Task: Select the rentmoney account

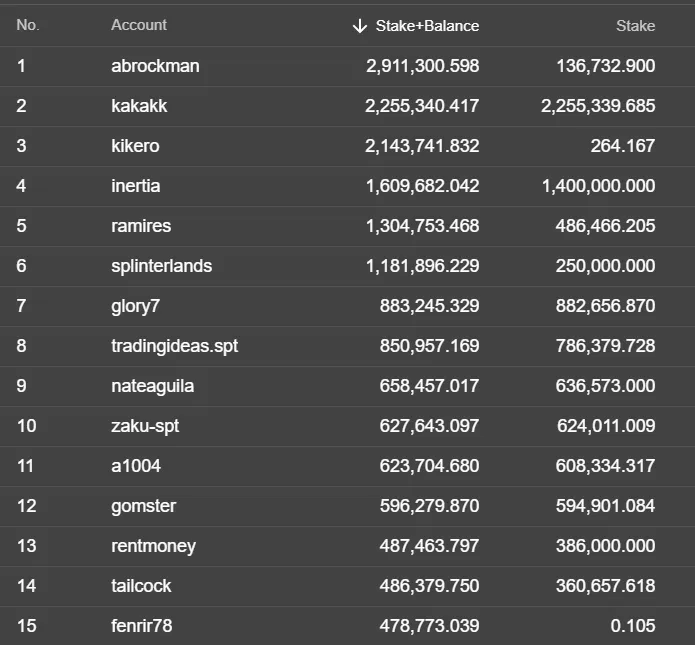Action: click(x=153, y=547)
